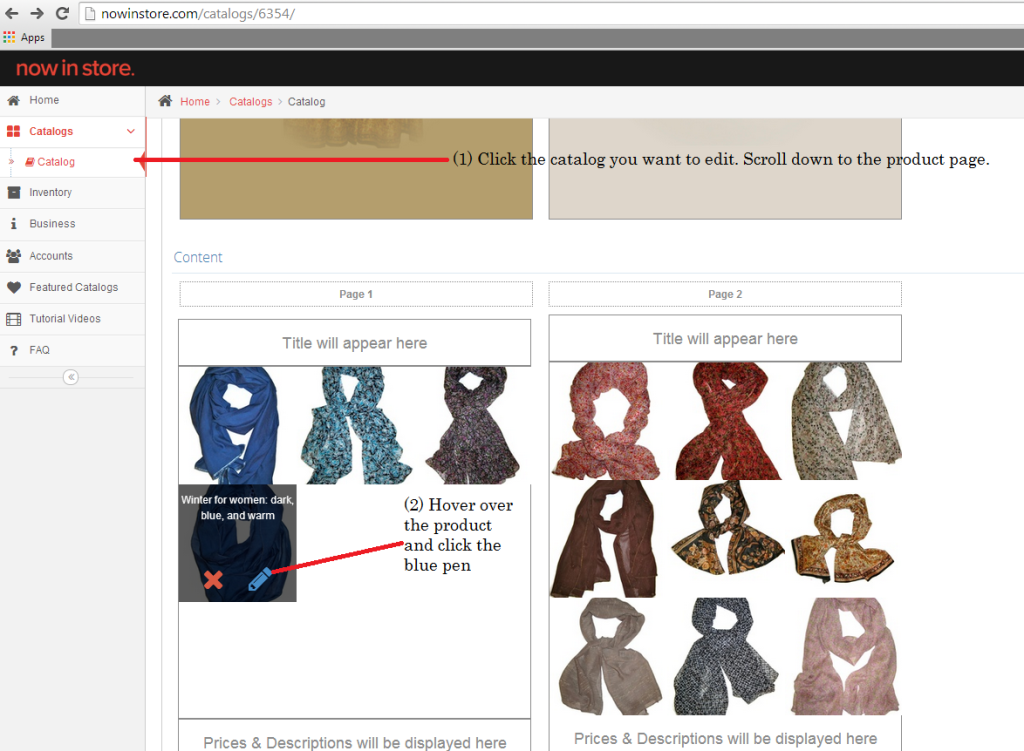
Task: Select the dark paisley scarf on Page 2
Action: (x=727, y=529)
